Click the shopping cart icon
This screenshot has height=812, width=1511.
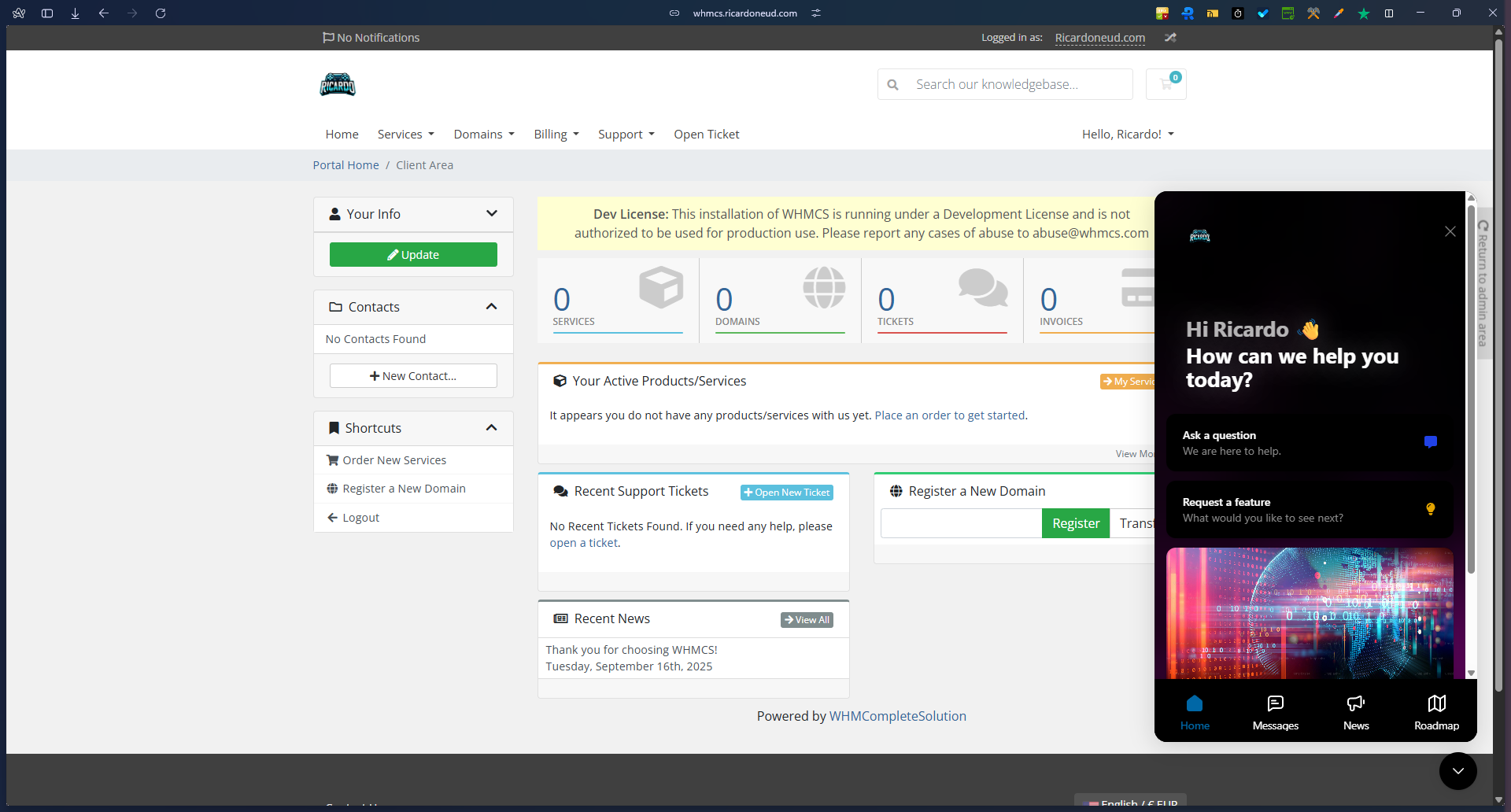[1166, 84]
